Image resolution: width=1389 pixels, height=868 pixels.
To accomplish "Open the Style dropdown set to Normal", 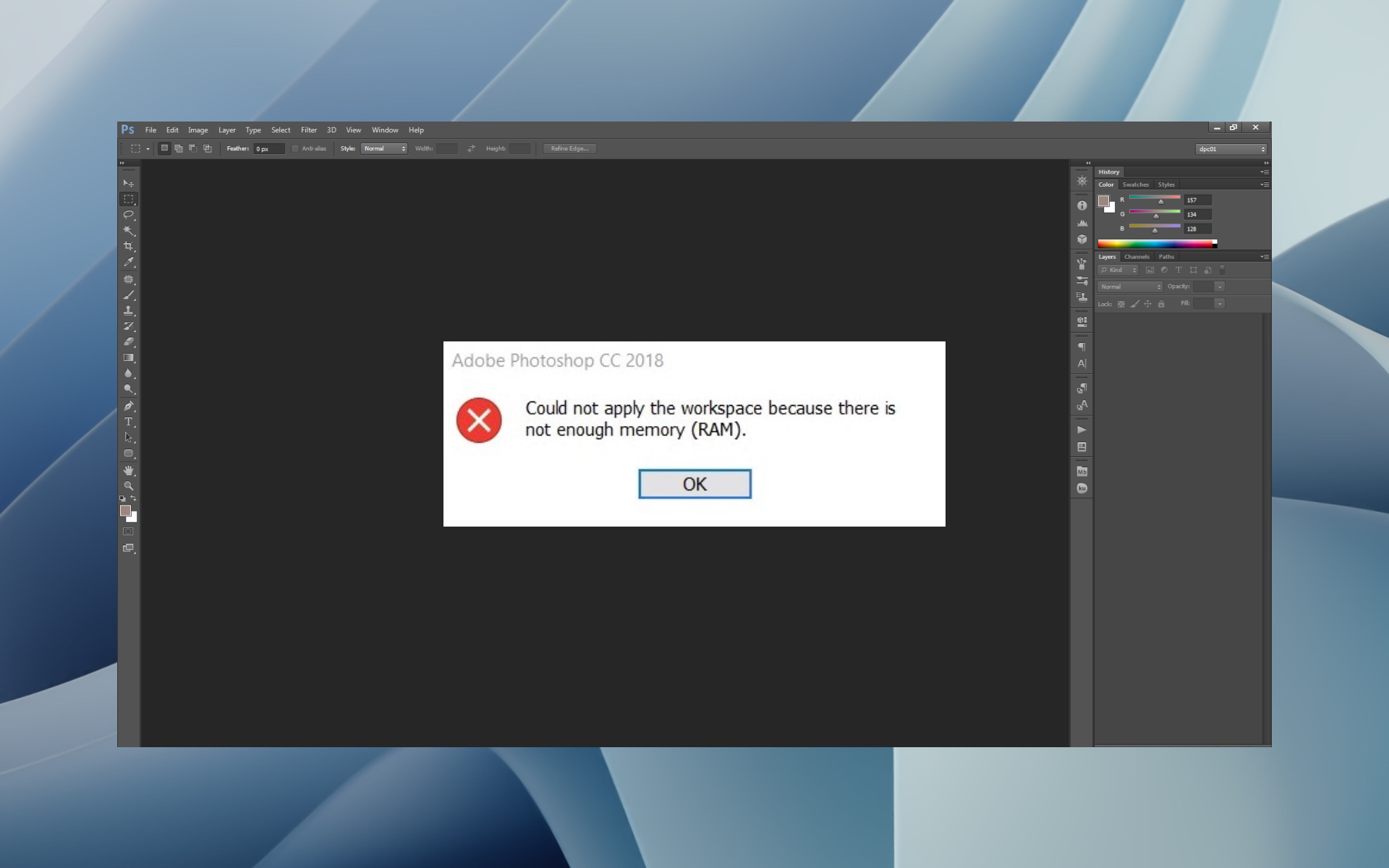I will point(384,149).
